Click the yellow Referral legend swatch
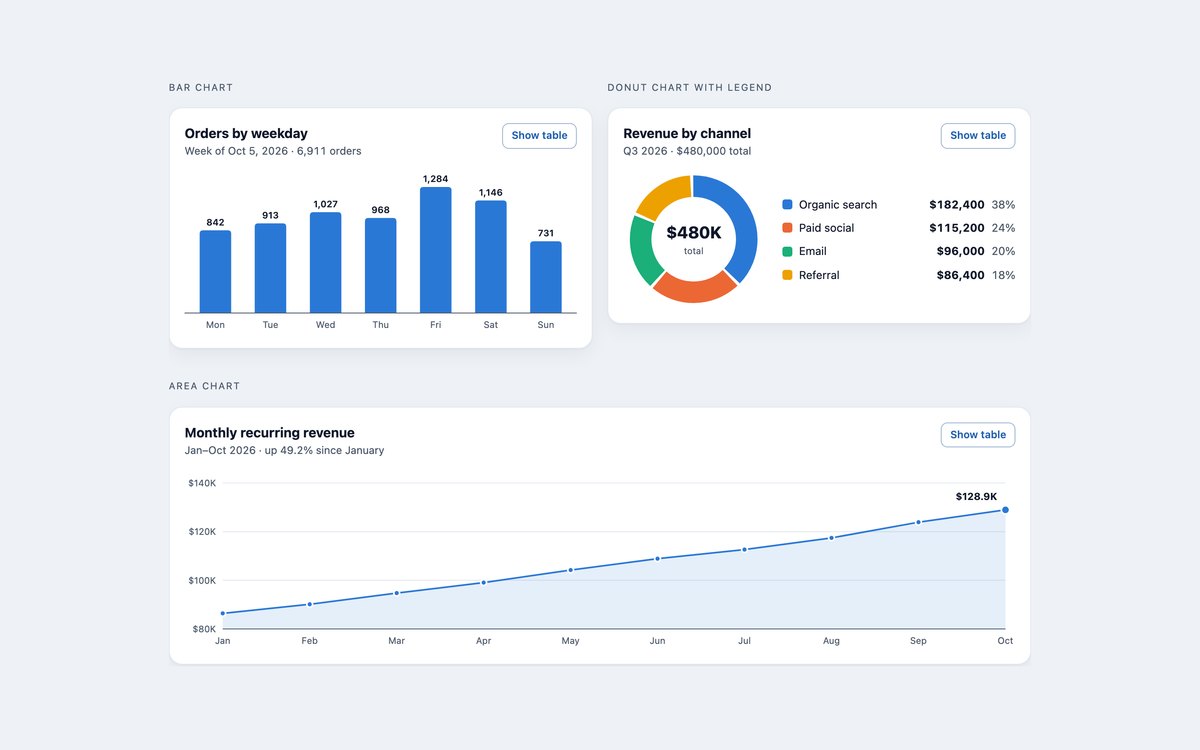Screen dimensions: 1200x750 point(787,275)
